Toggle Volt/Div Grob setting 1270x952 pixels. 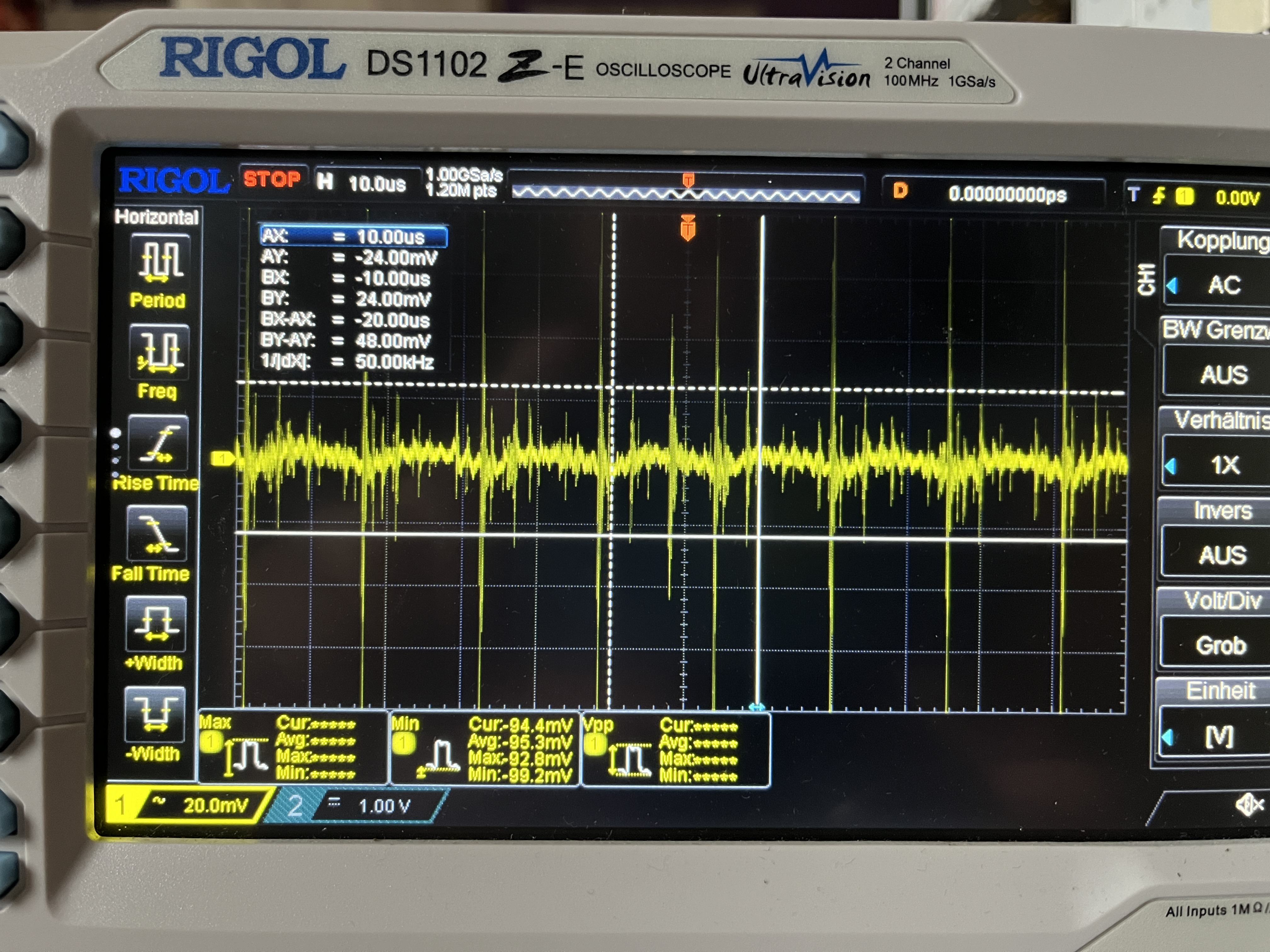click(1221, 646)
